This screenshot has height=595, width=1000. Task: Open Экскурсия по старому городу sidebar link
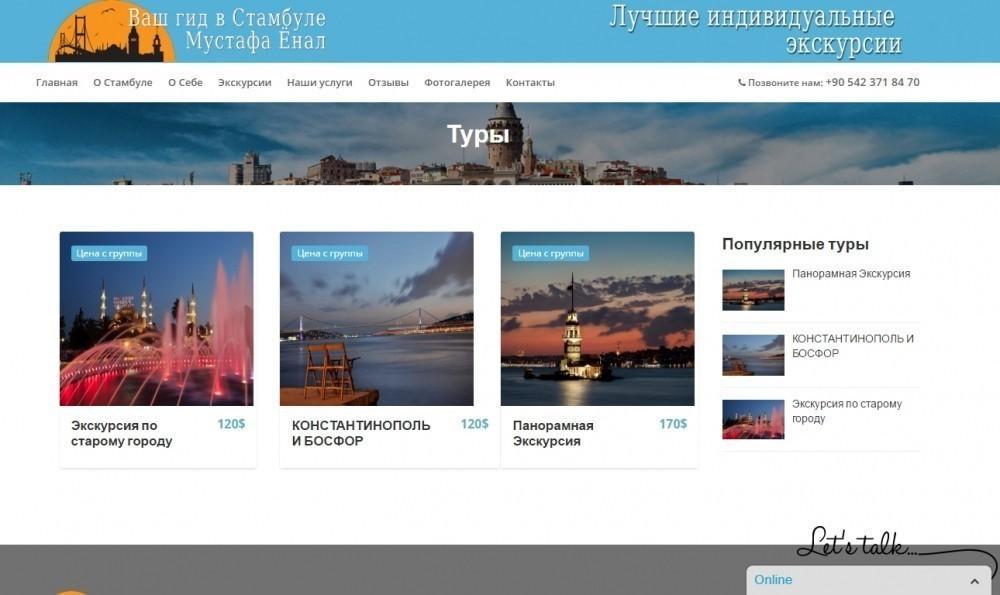(847, 411)
